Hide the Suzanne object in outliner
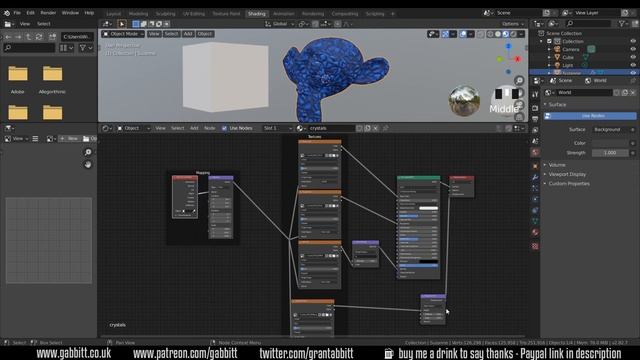Image resolution: width=640 pixels, height=360 pixels. coord(633,73)
